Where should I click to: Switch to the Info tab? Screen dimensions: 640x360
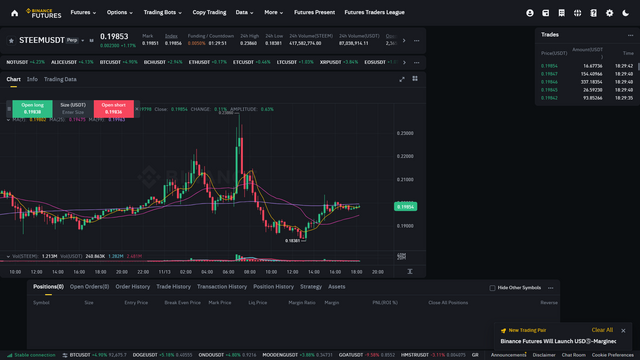(32, 79)
